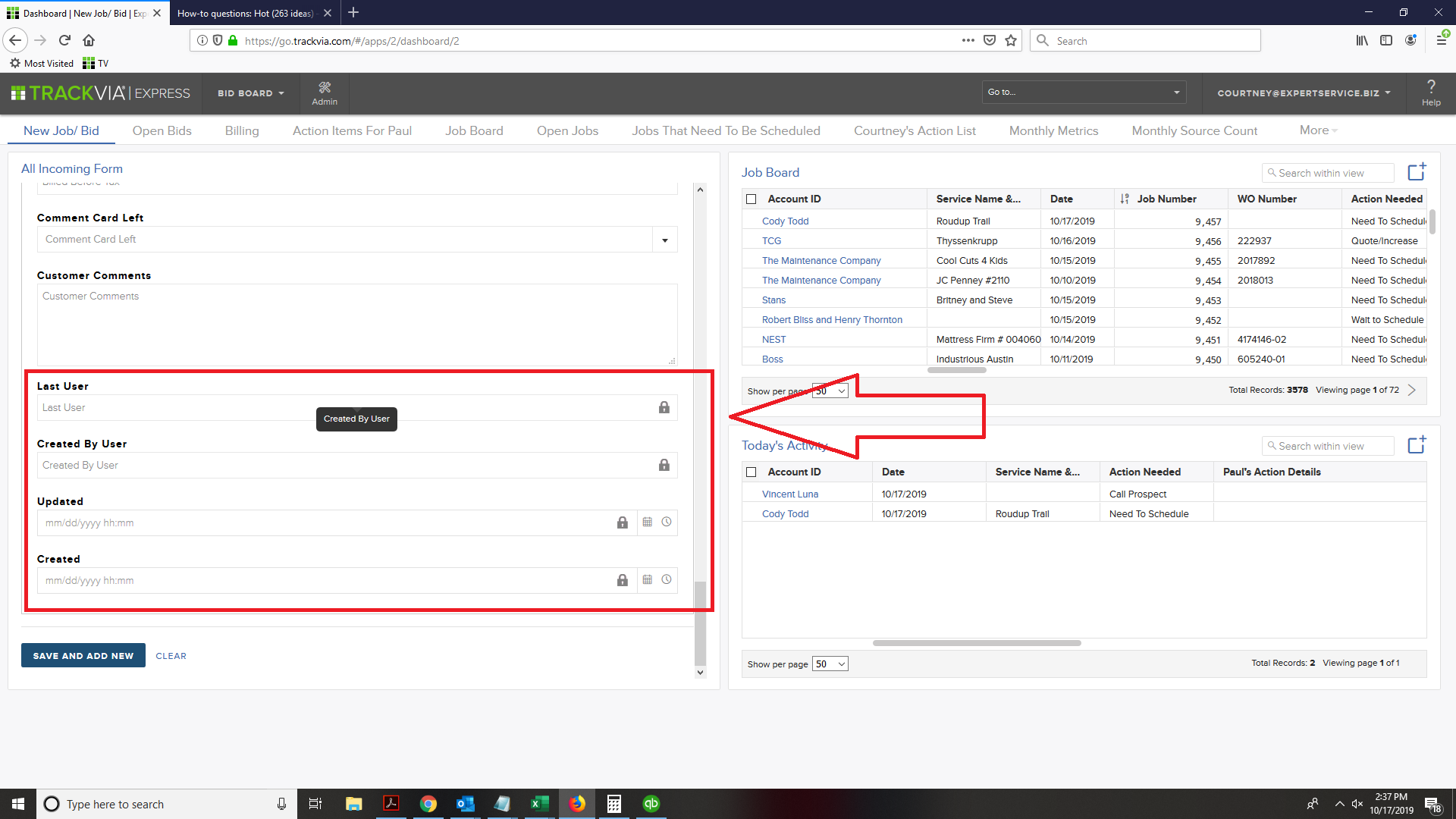Go to next page of Job Board
The width and height of the screenshot is (1456, 819).
[x=1412, y=390]
